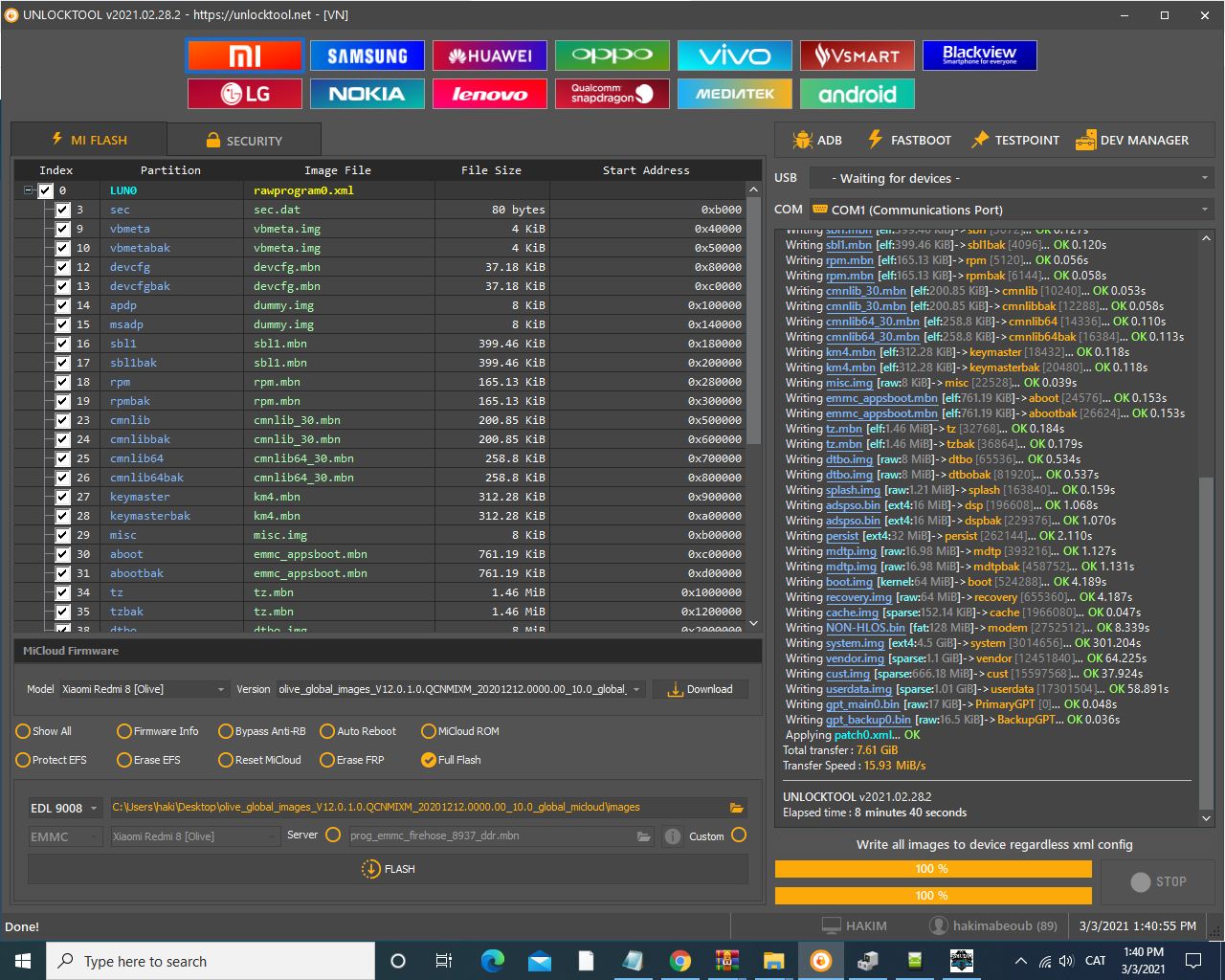
Task: Open the android brand section
Action: coord(857,94)
